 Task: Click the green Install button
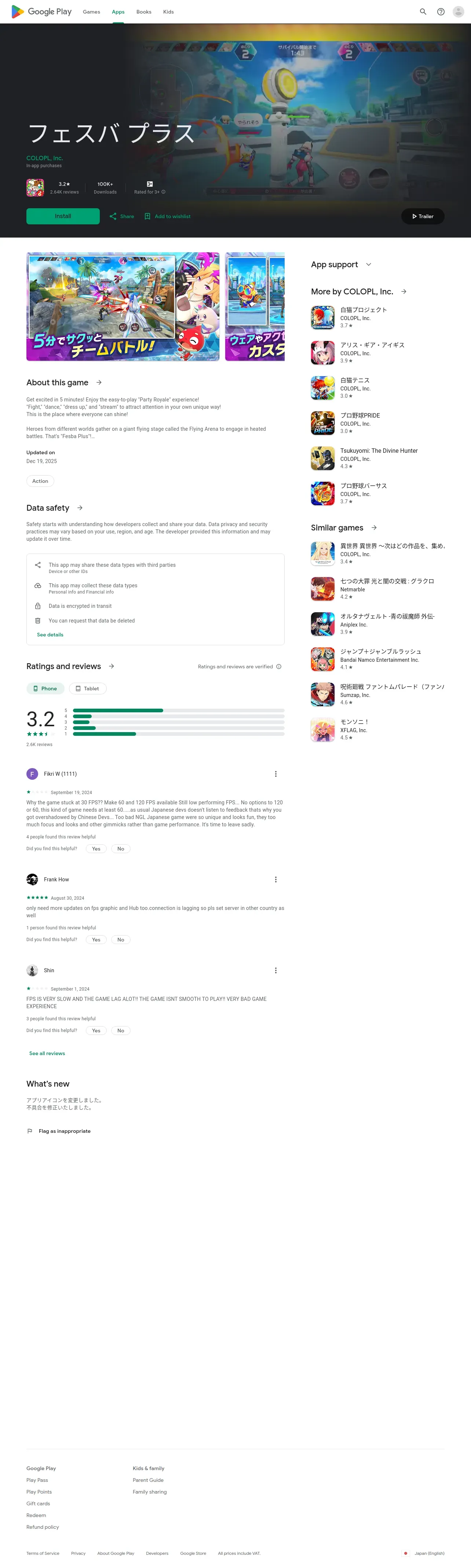[x=63, y=216]
